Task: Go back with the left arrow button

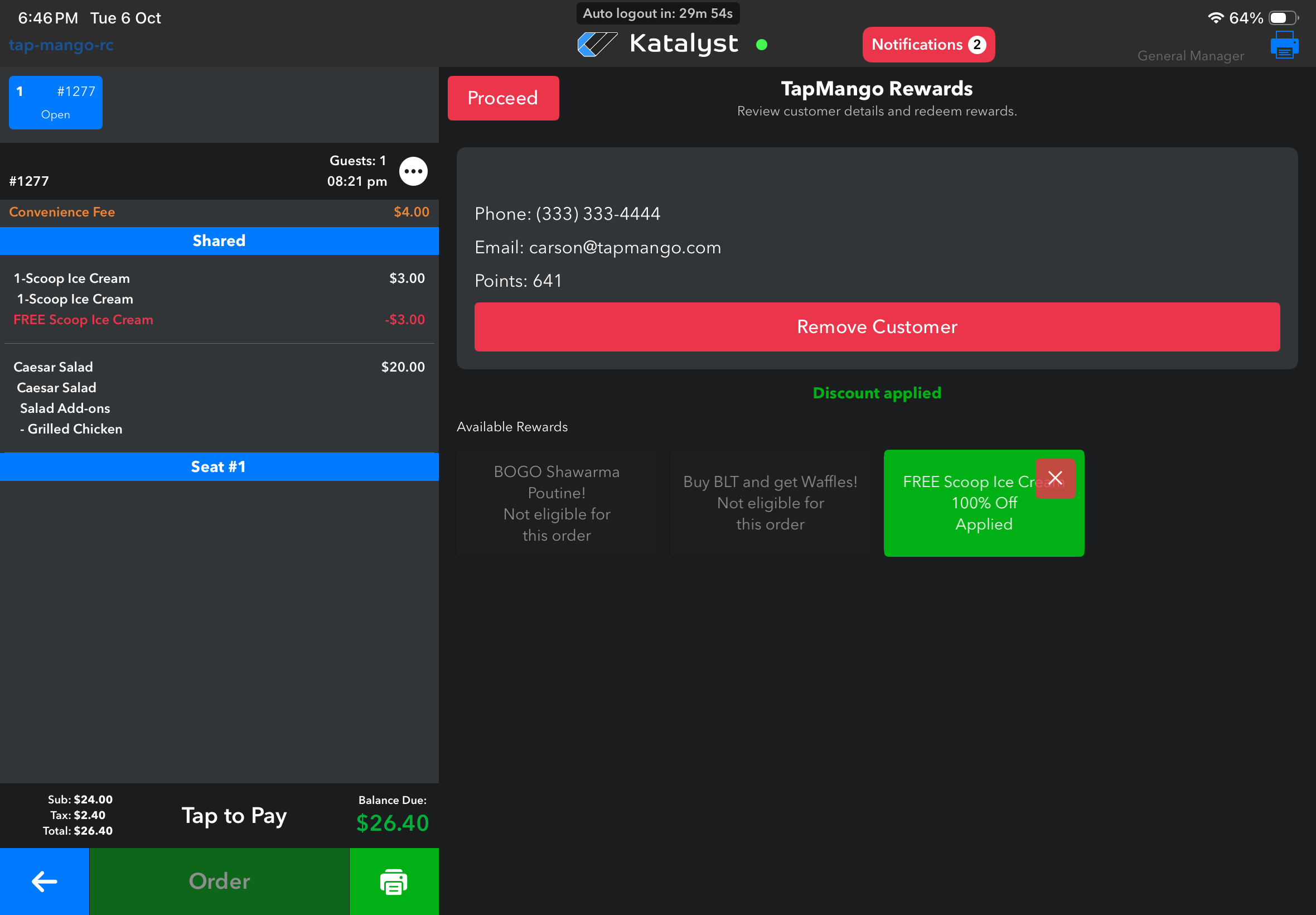Action: pyautogui.click(x=45, y=881)
